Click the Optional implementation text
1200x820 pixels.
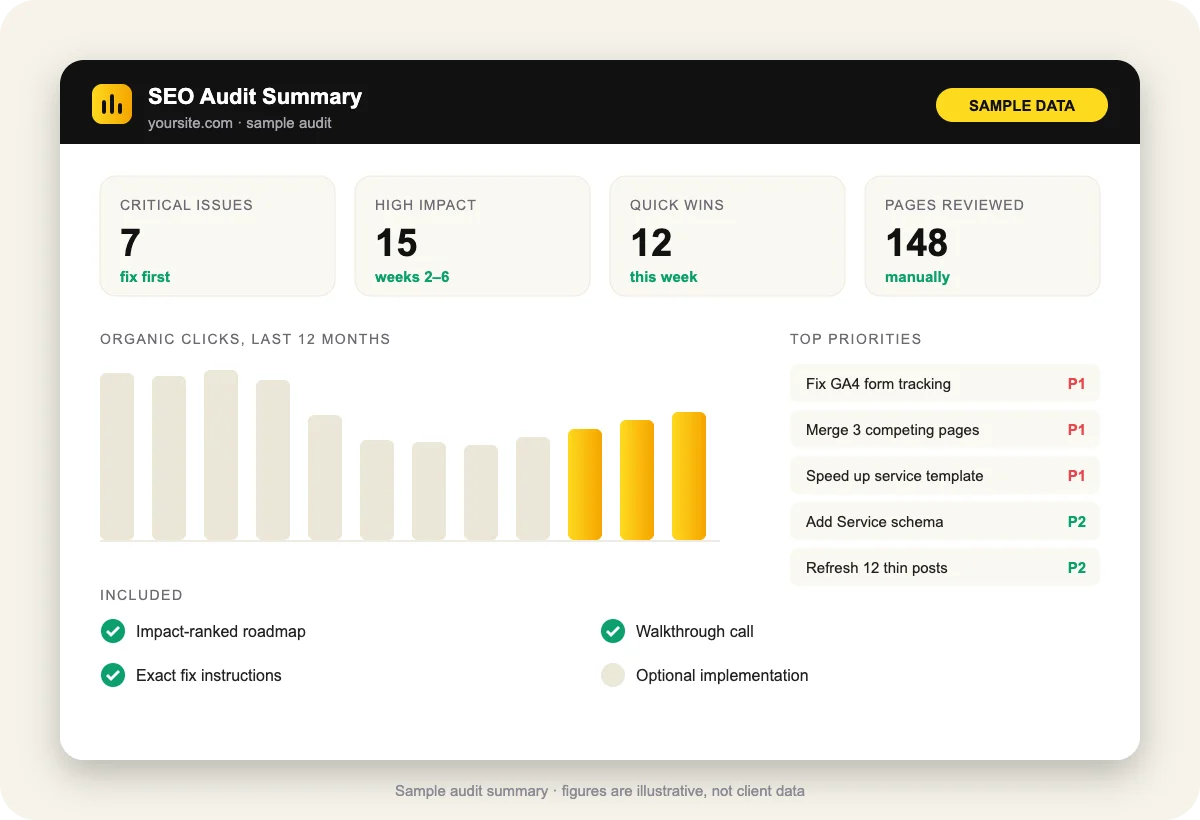(722, 676)
